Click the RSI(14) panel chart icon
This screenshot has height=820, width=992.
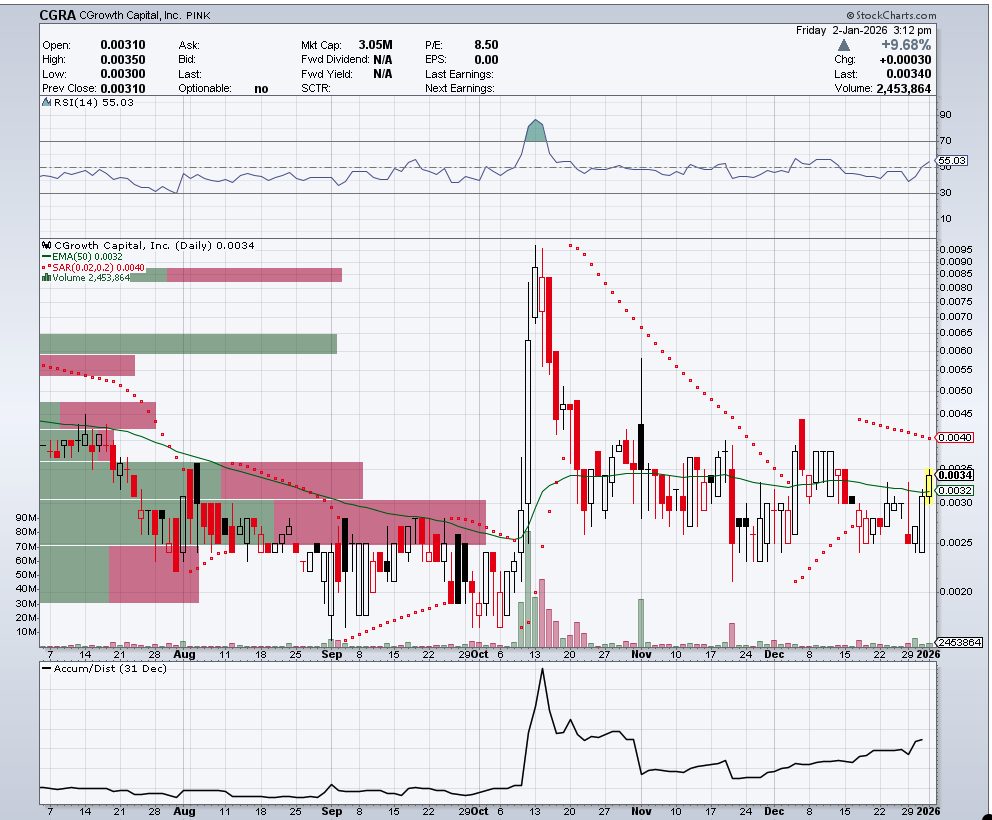click(x=46, y=102)
